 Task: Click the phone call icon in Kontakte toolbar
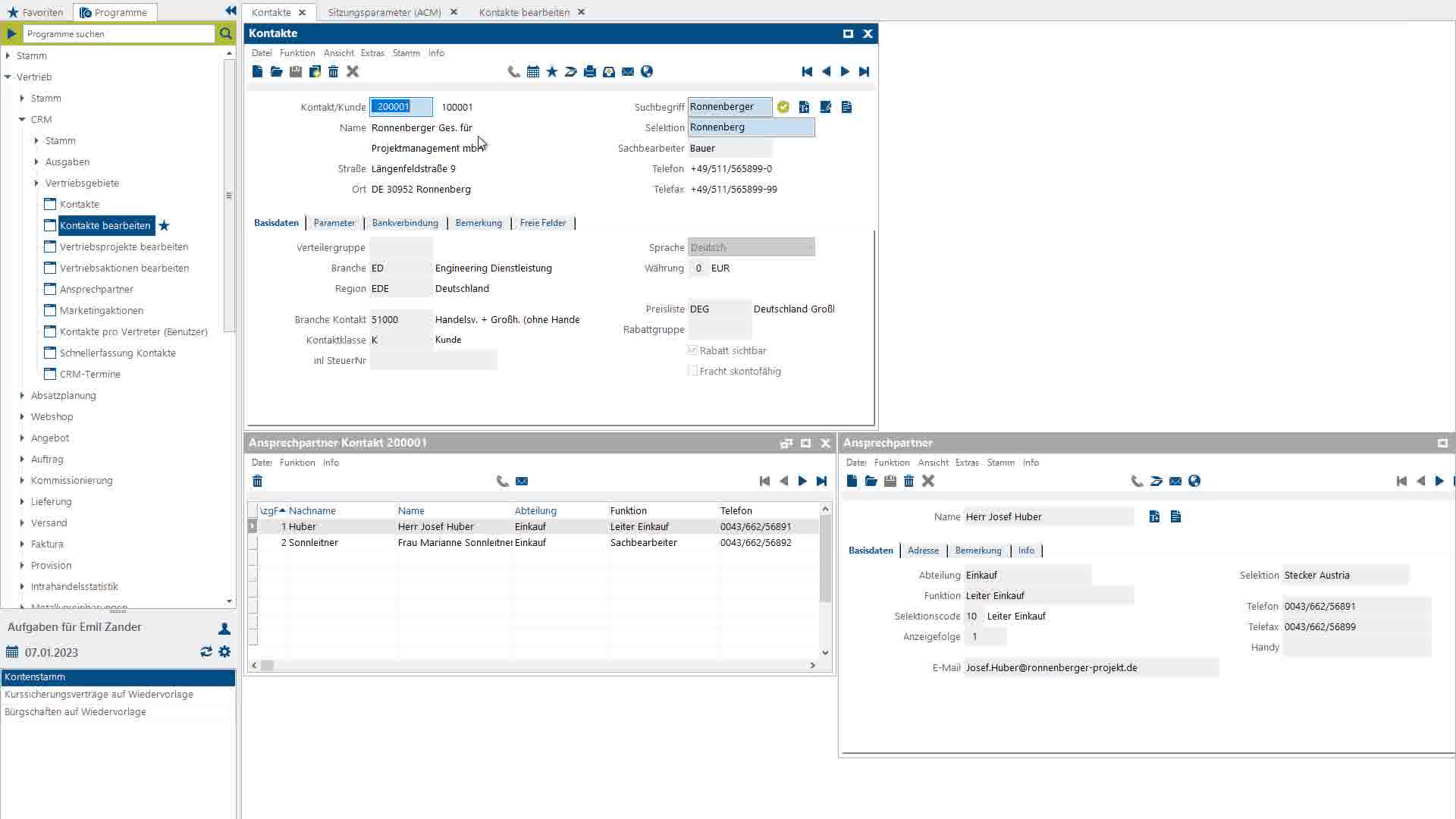click(513, 71)
